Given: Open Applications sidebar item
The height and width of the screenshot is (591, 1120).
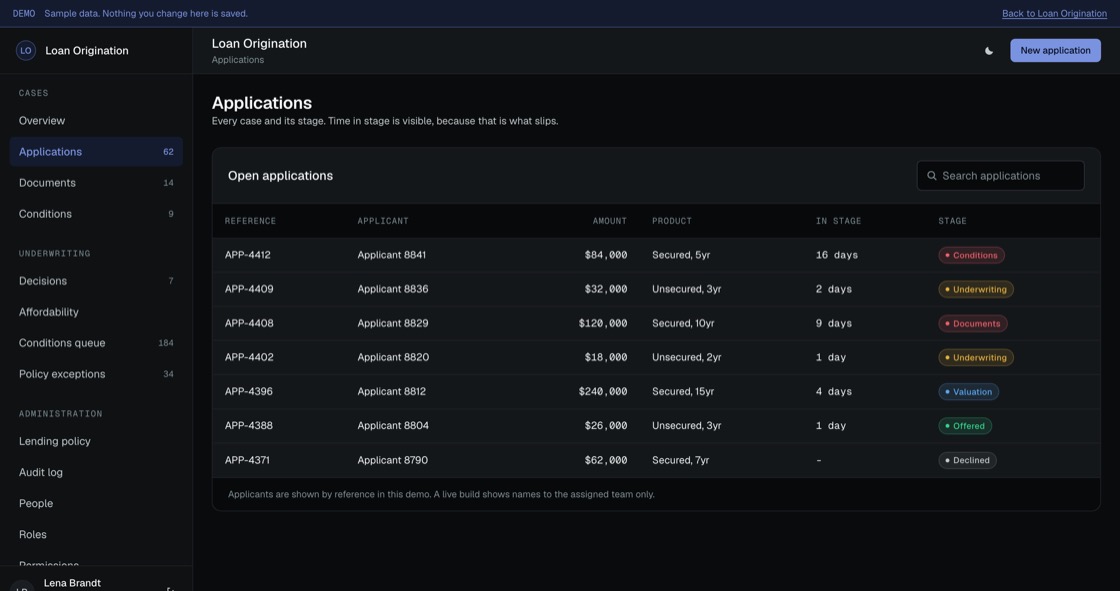Looking at the screenshot, I should pyautogui.click(x=96, y=152).
